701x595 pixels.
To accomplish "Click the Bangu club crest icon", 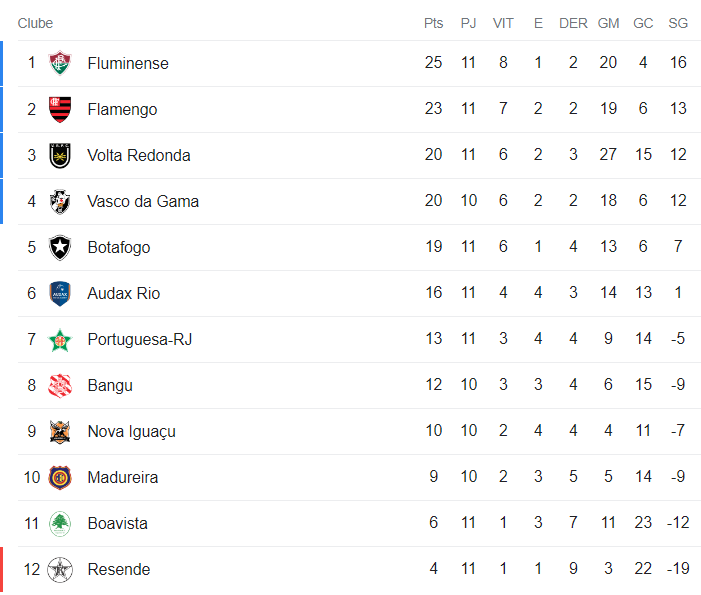I will click(x=60, y=385).
